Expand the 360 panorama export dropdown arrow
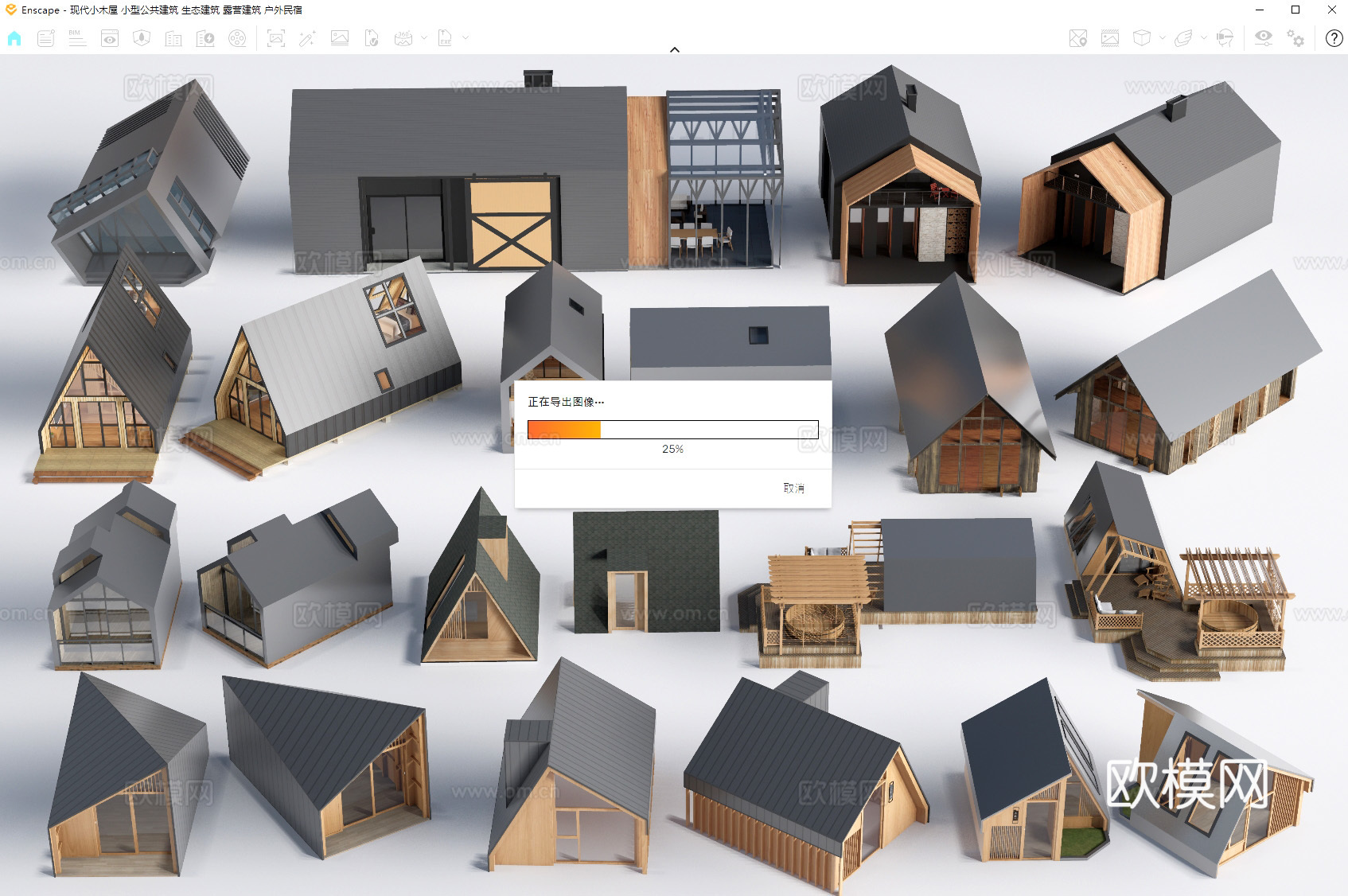 424,37
